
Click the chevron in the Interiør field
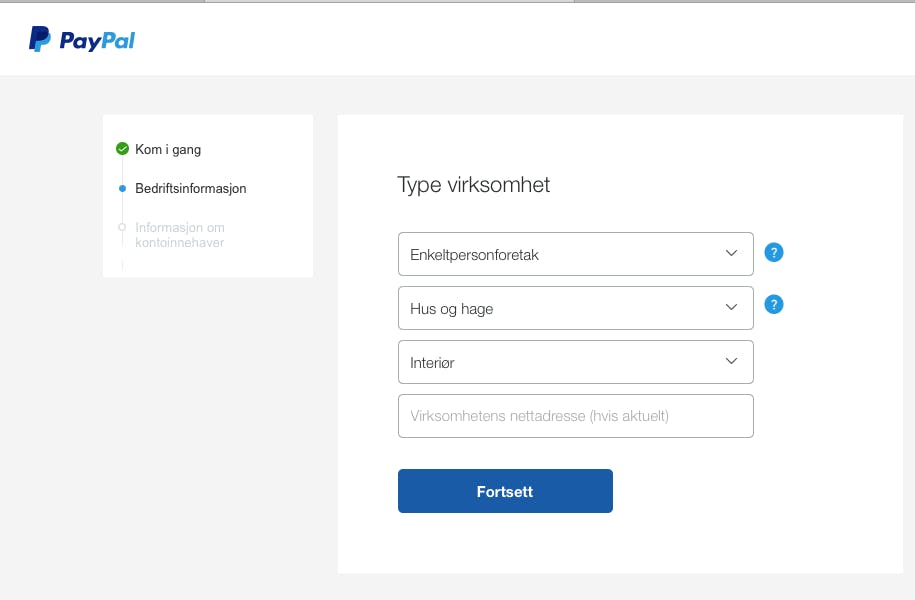[x=731, y=361]
